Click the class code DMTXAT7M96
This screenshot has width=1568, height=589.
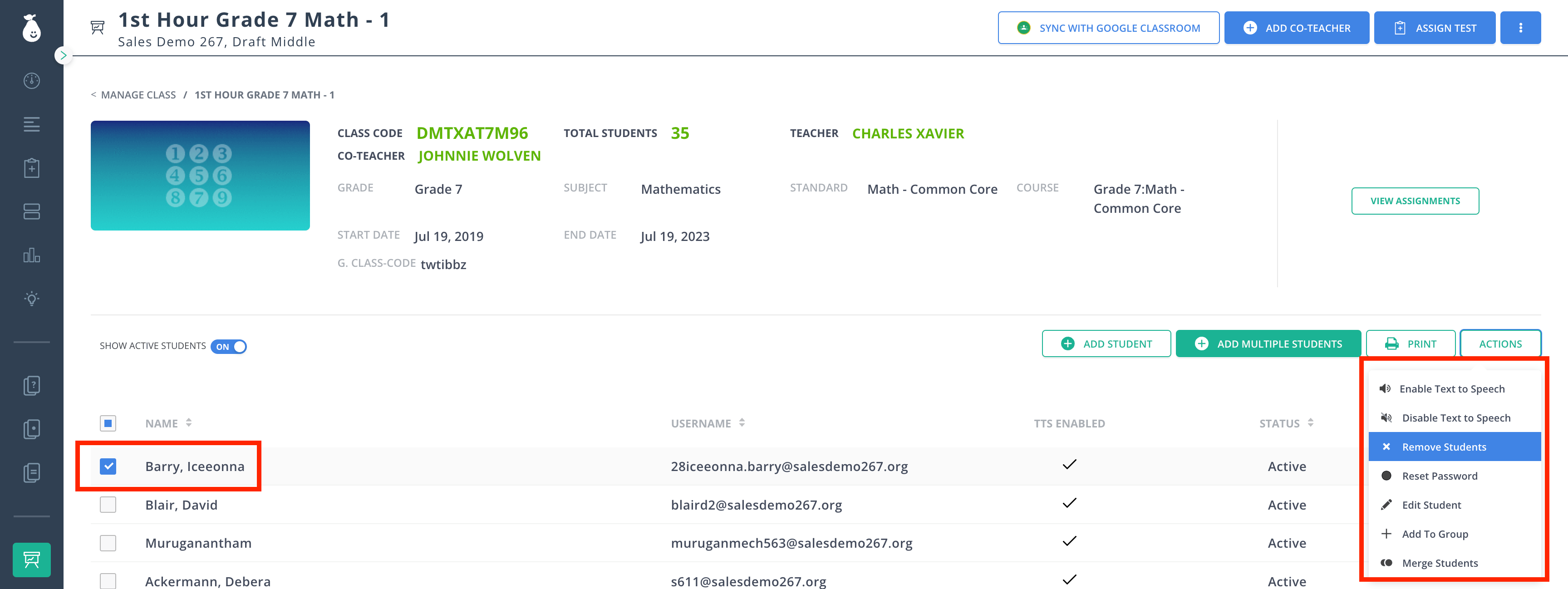pyautogui.click(x=472, y=133)
